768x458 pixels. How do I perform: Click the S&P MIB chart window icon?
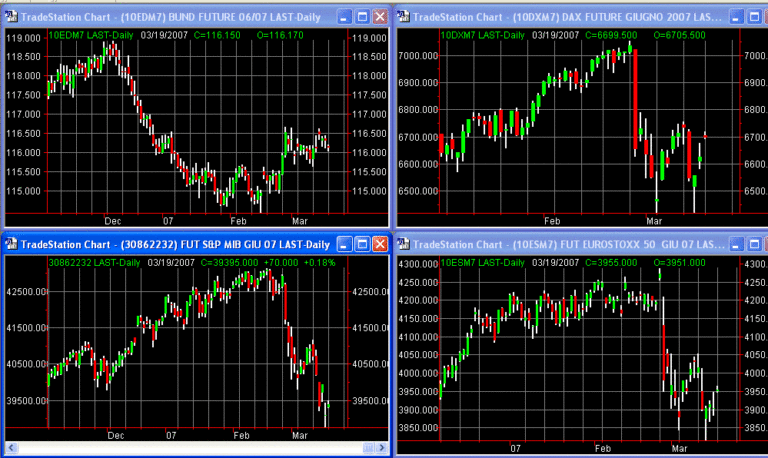11,244
